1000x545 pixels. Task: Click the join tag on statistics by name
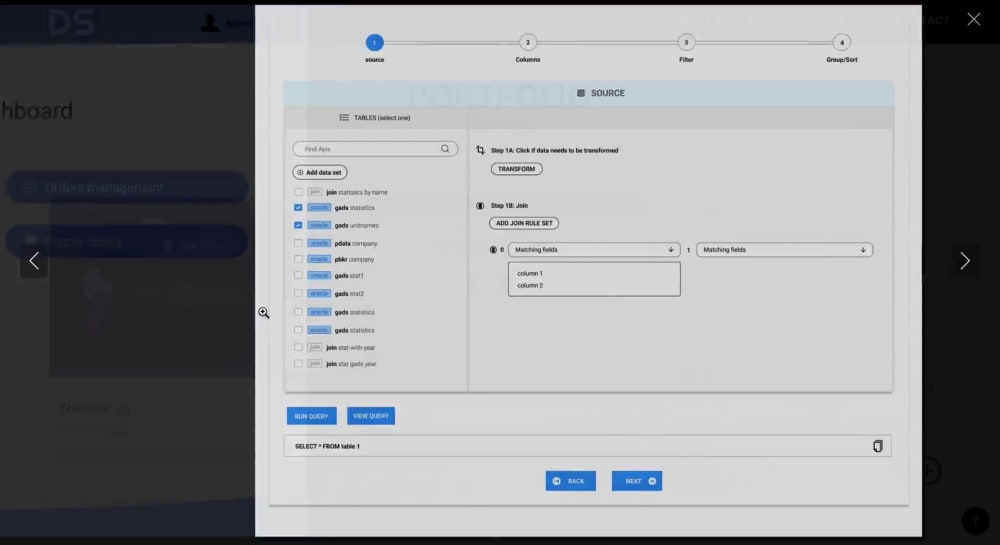(315, 192)
